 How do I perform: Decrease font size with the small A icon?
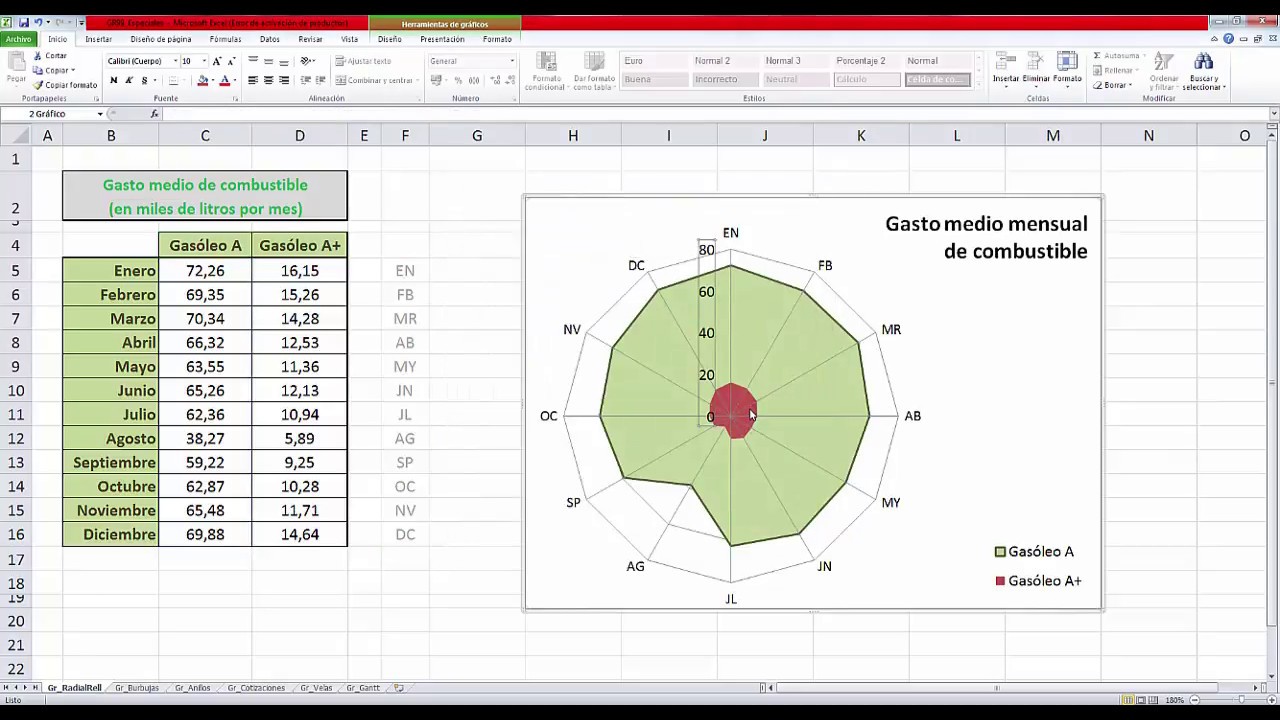(x=231, y=61)
